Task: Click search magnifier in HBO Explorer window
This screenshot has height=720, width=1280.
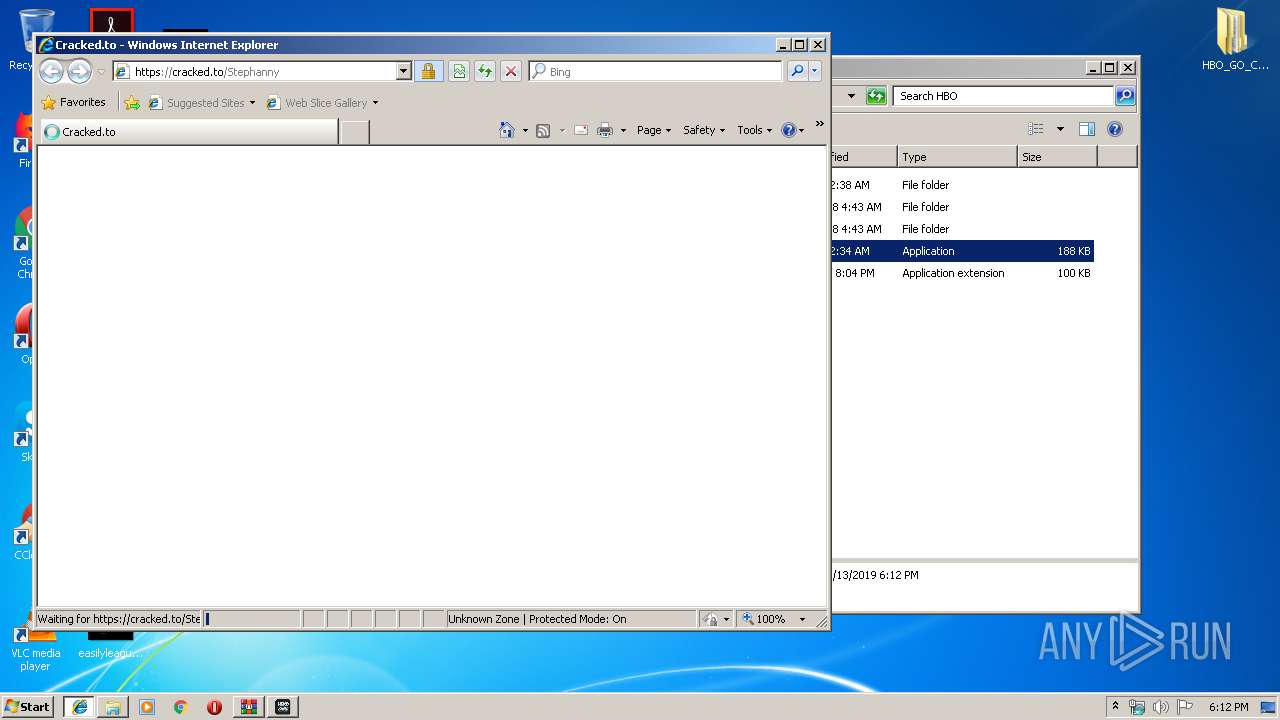Action: point(1125,96)
